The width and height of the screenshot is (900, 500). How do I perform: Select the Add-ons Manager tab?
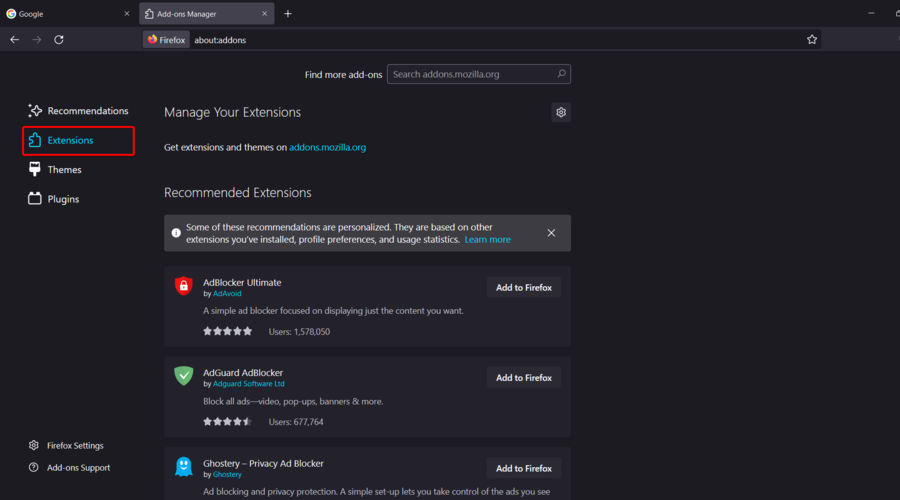[207, 14]
